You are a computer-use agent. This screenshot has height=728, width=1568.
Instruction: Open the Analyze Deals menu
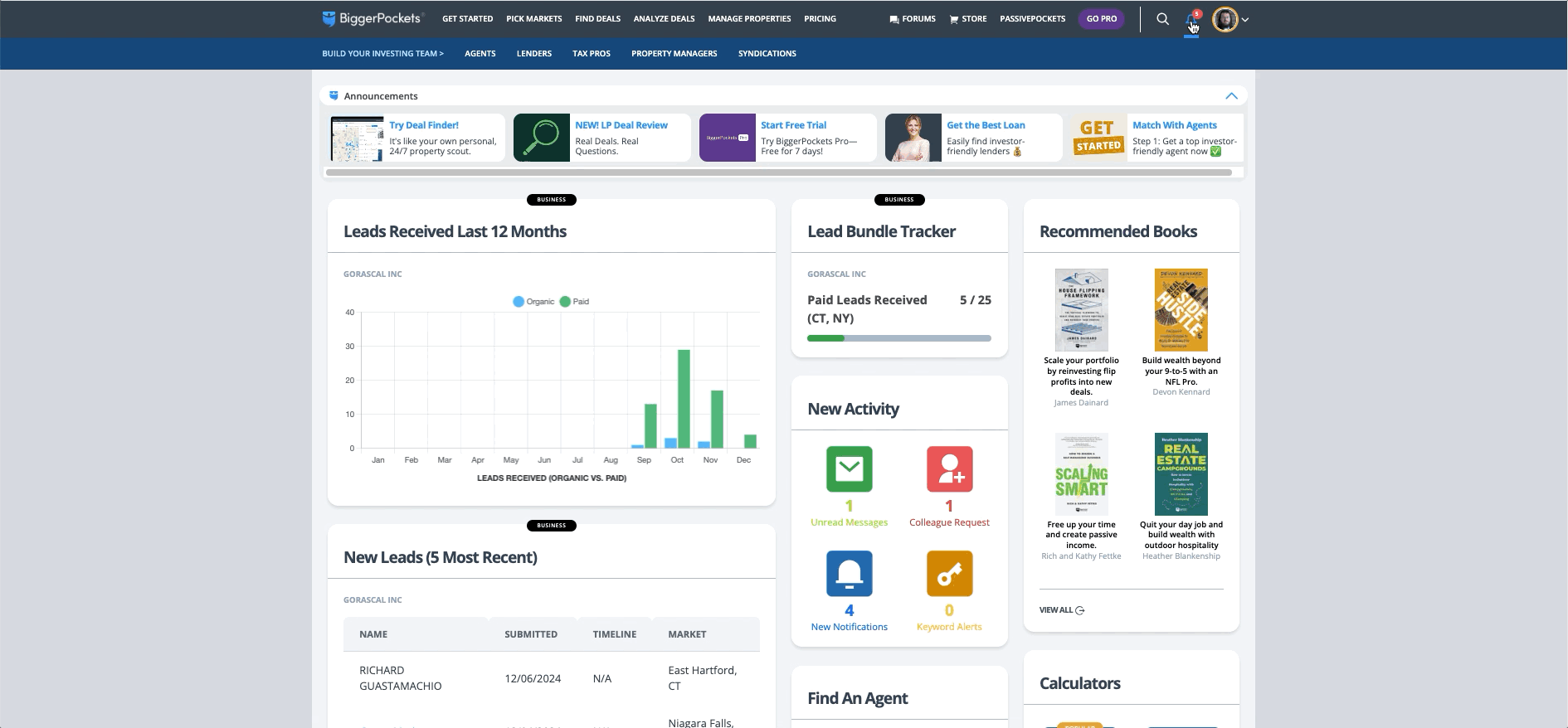(x=664, y=19)
